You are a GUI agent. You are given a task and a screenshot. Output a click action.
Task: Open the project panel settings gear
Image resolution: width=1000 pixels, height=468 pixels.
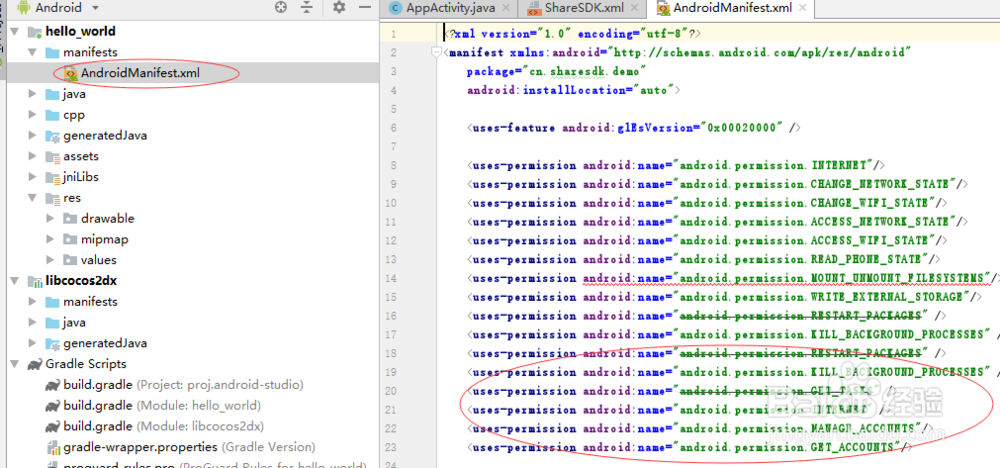pos(339,8)
